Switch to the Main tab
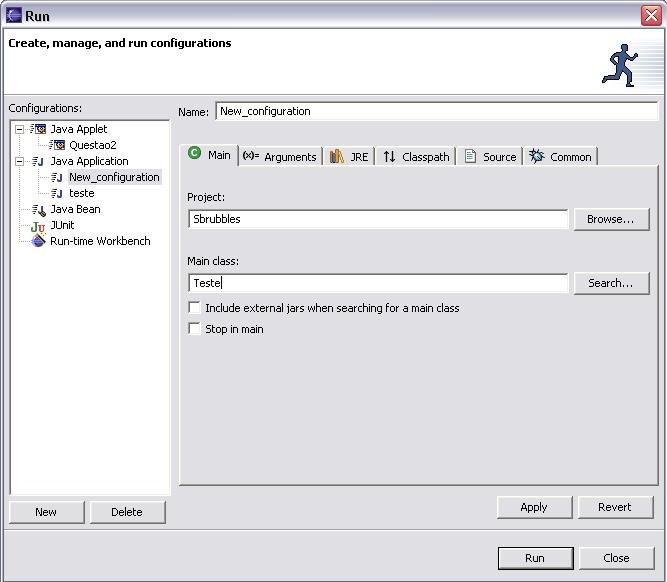667x582 pixels. pos(211,155)
